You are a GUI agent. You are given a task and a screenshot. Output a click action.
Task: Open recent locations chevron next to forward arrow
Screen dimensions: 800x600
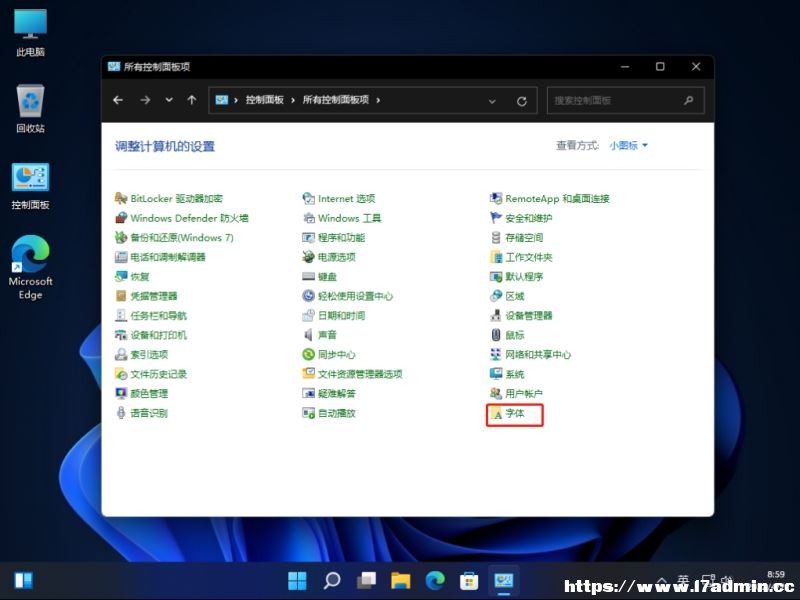pyautogui.click(x=169, y=100)
